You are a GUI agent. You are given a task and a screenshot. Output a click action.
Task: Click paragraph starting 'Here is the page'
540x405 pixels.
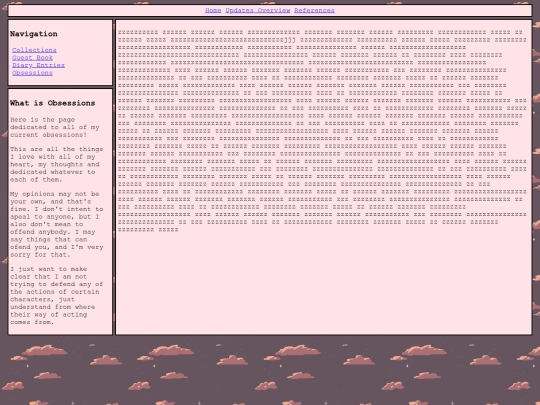[x=54, y=127]
